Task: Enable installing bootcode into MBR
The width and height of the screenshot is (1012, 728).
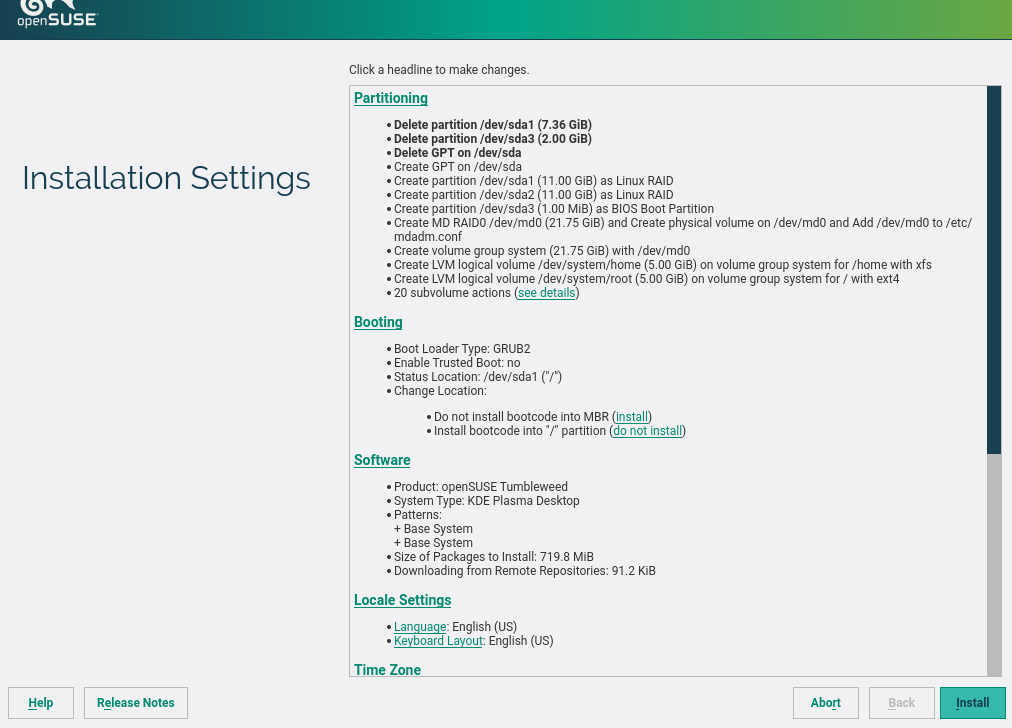Action: coord(632,417)
